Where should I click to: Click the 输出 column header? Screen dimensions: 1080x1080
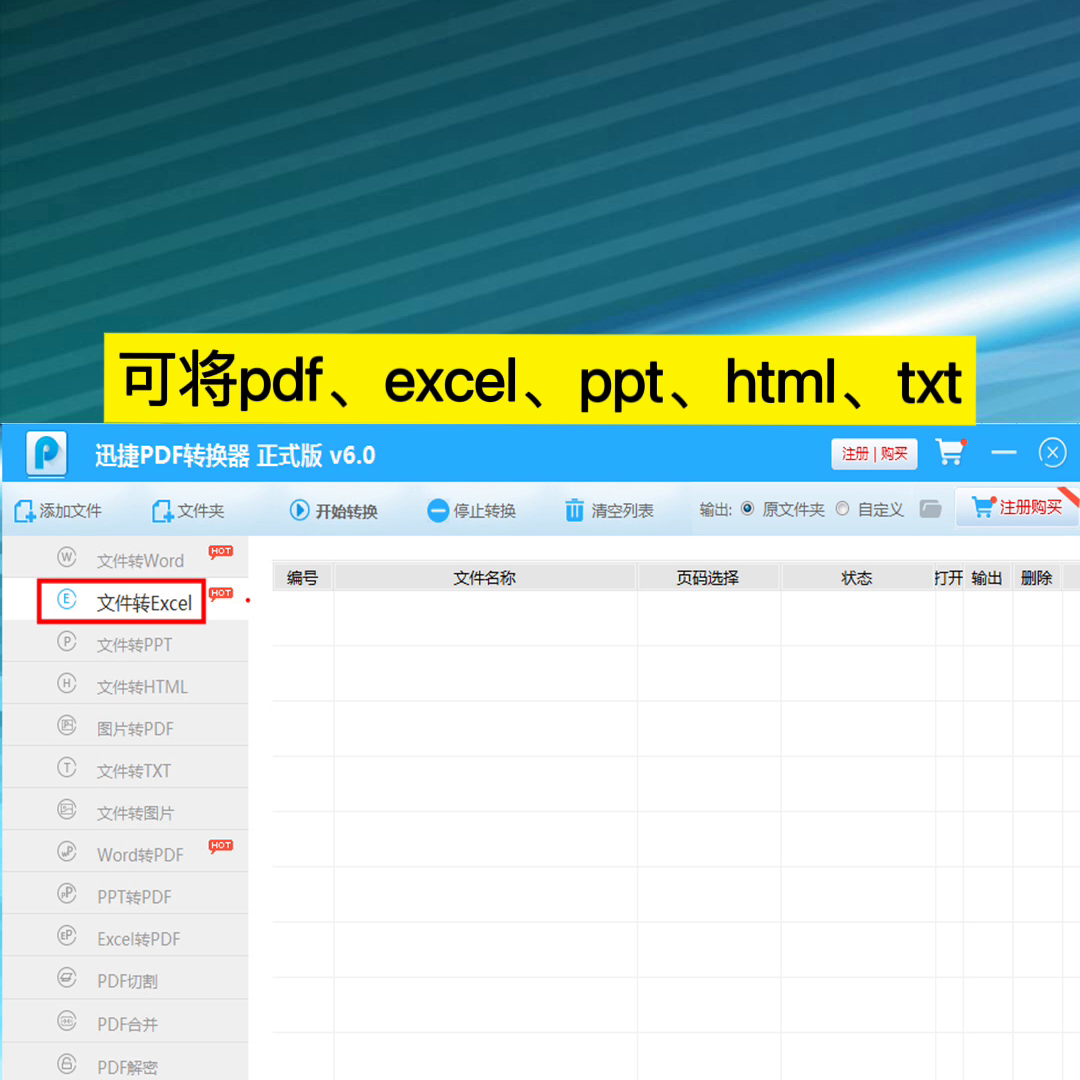tap(987, 577)
